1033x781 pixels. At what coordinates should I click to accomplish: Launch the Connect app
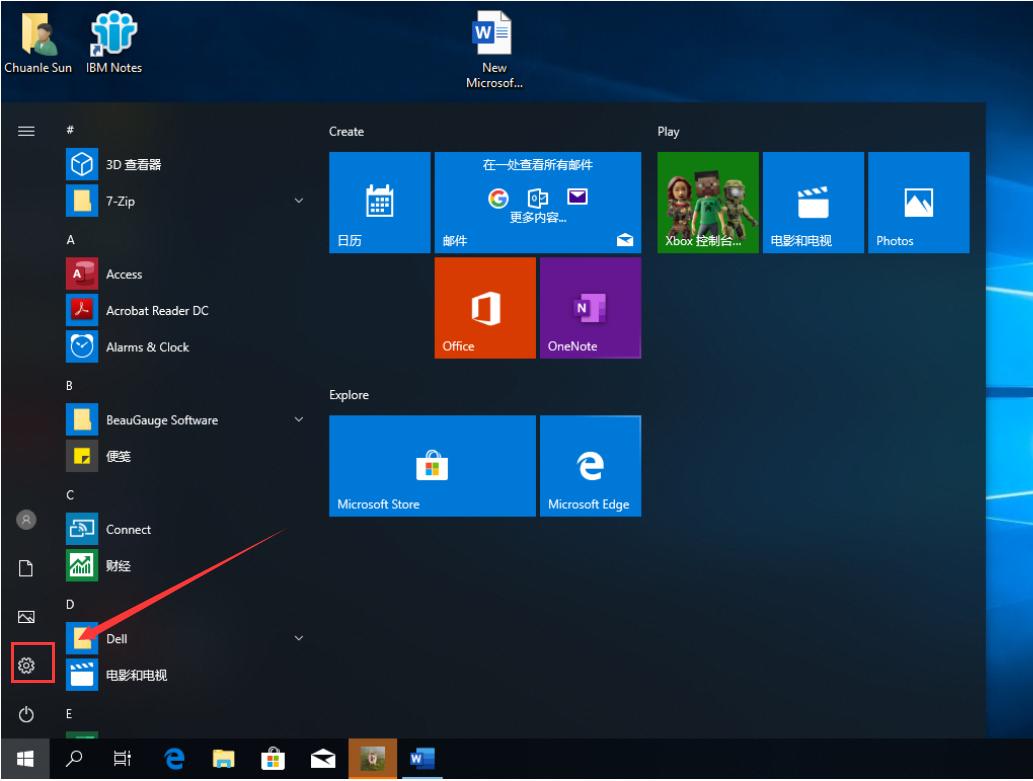pyautogui.click(x=130, y=529)
